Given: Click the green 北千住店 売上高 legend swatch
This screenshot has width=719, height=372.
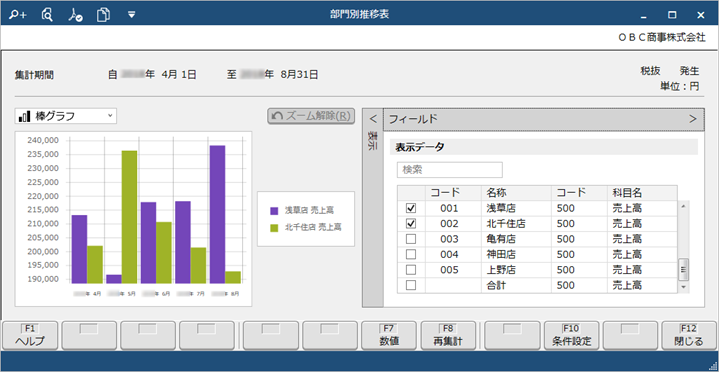Looking at the screenshot, I should (x=274, y=228).
